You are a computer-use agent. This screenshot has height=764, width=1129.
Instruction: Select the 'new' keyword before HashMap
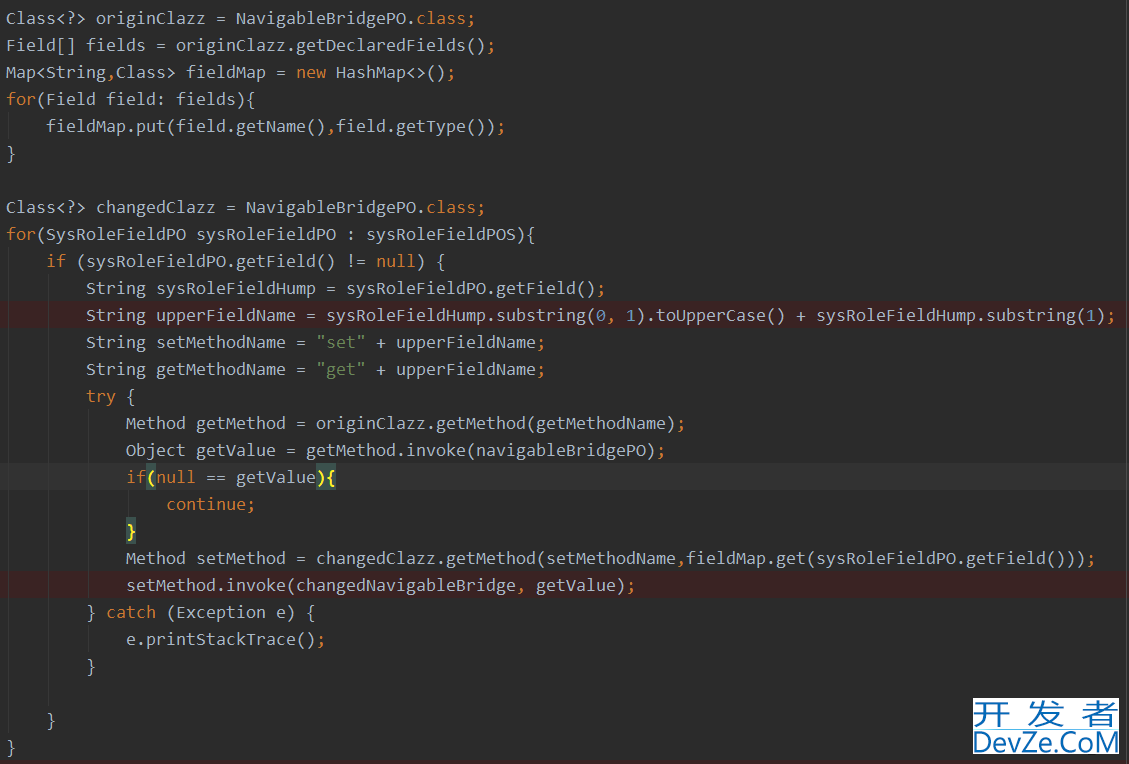coord(311,72)
